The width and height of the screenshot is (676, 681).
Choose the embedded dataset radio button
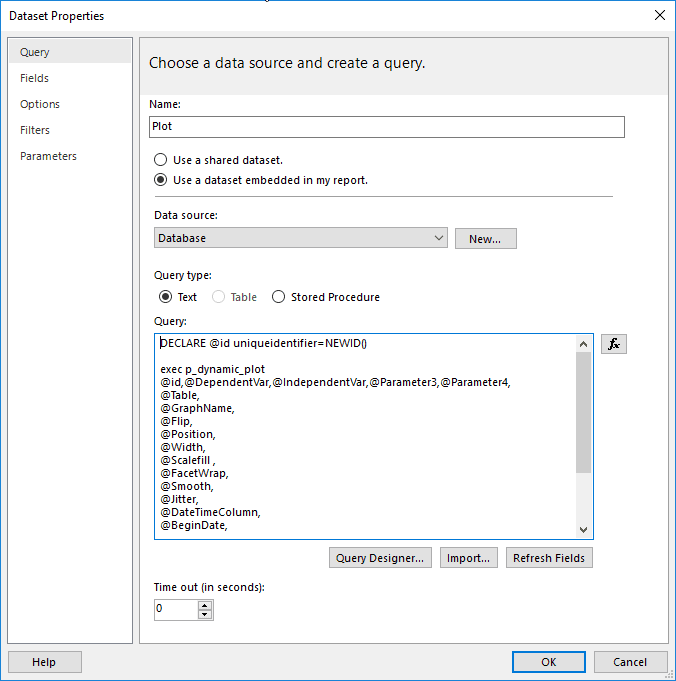click(x=160, y=181)
